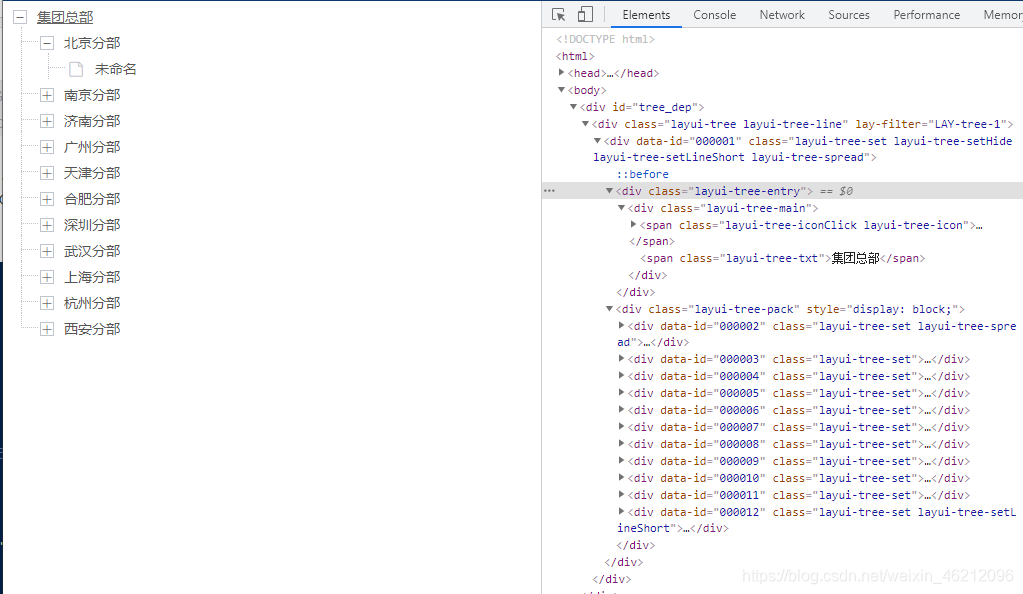The width and height of the screenshot is (1023, 594).
Task: Expand the data-id 000012 div arrow
Action: 621,512
